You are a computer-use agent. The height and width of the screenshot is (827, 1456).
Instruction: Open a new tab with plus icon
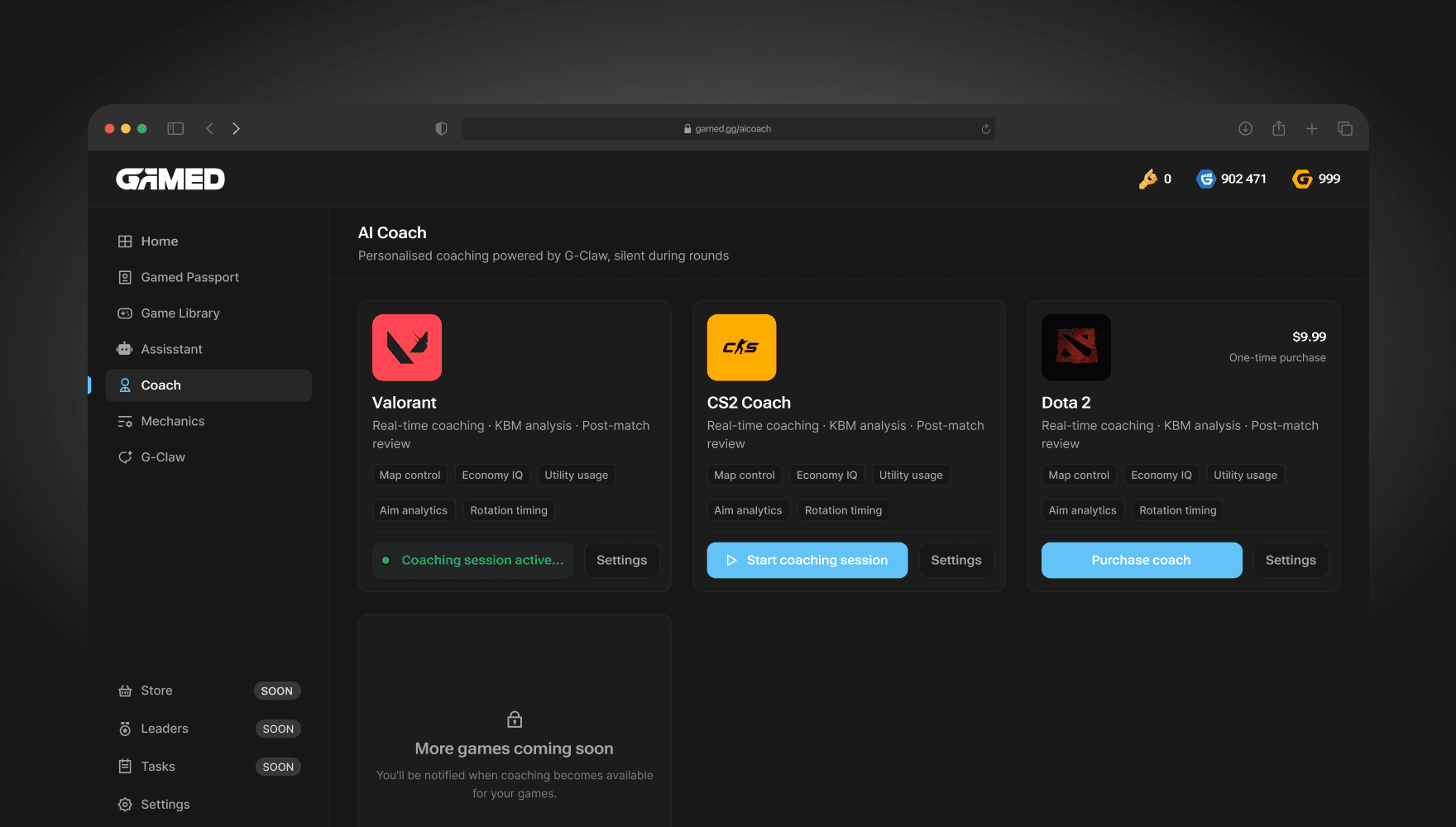click(x=1312, y=129)
